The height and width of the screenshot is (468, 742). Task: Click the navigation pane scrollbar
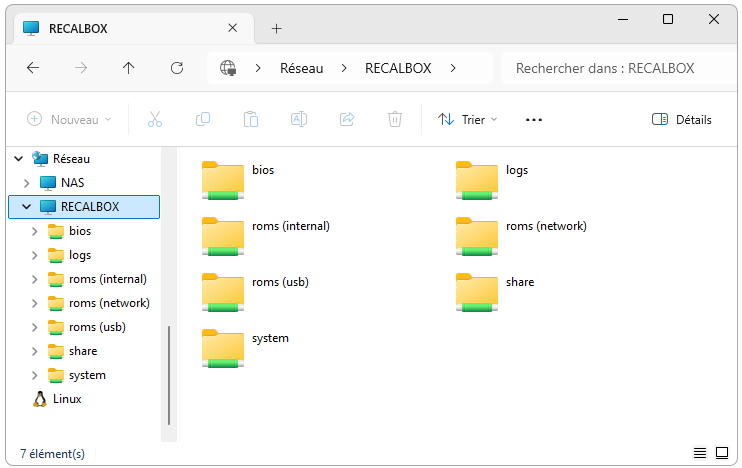tap(169, 375)
